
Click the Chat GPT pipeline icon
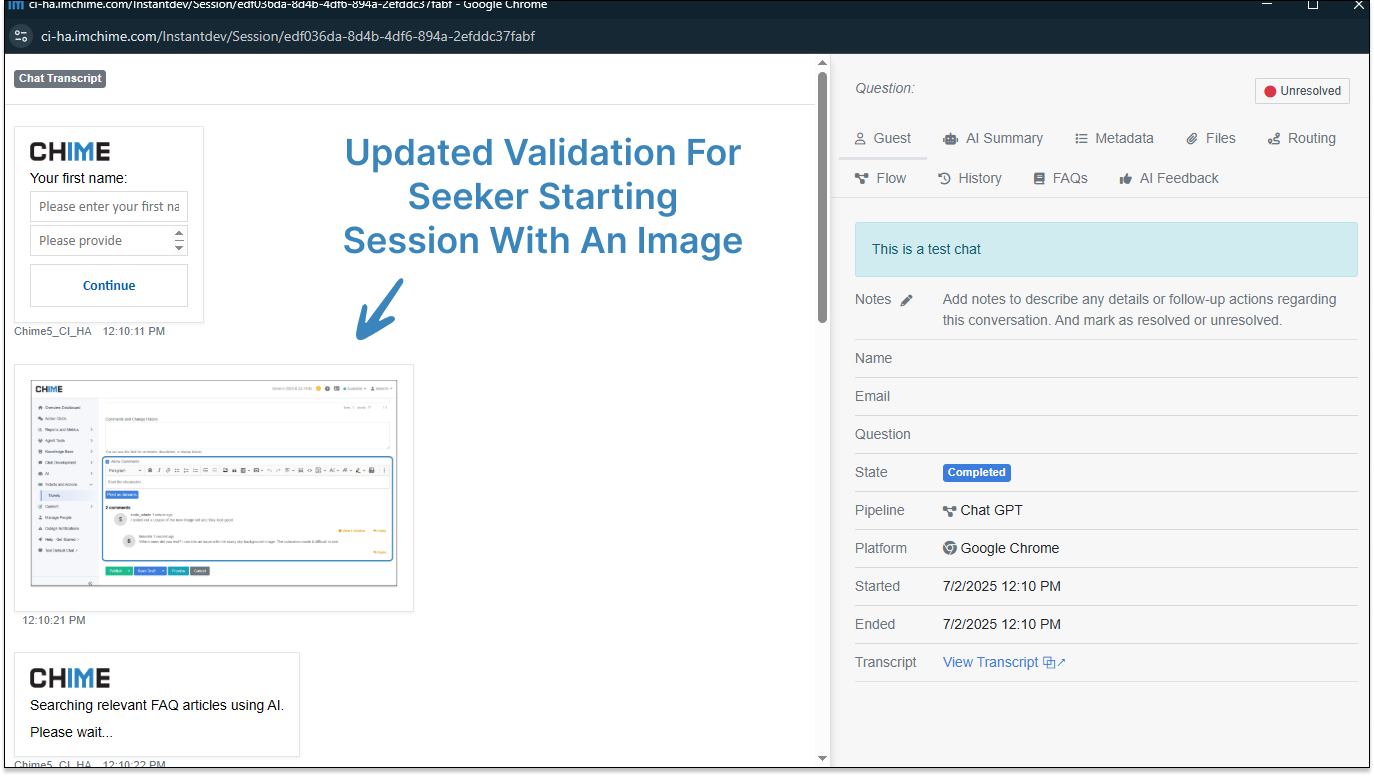coord(949,510)
